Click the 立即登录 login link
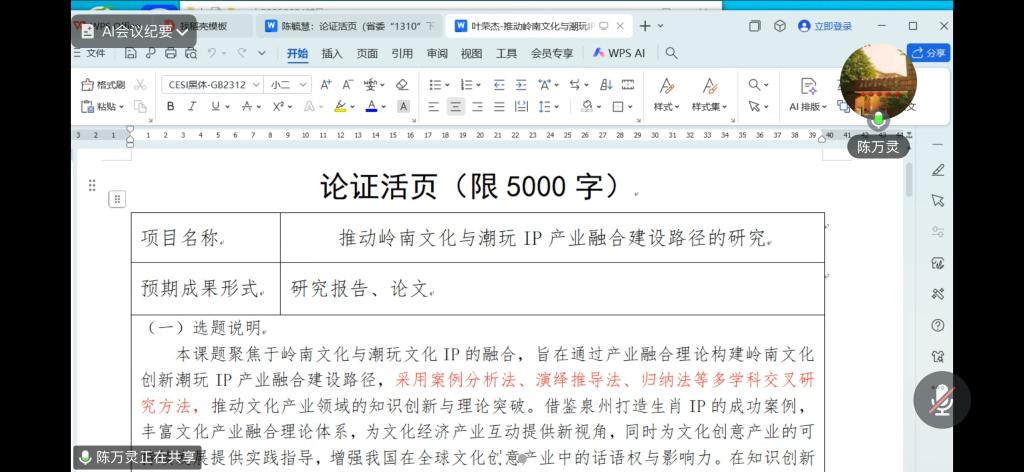 825,26
